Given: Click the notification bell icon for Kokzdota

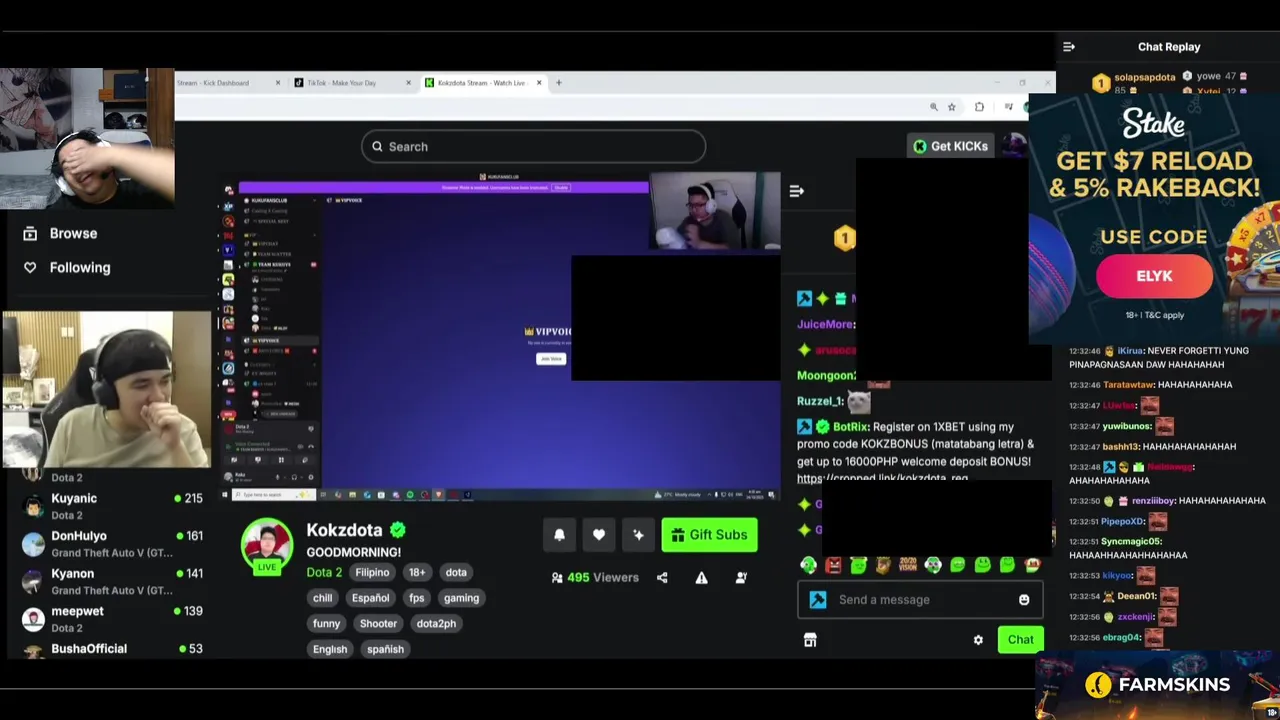Looking at the screenshot, I should pos(559,535).
